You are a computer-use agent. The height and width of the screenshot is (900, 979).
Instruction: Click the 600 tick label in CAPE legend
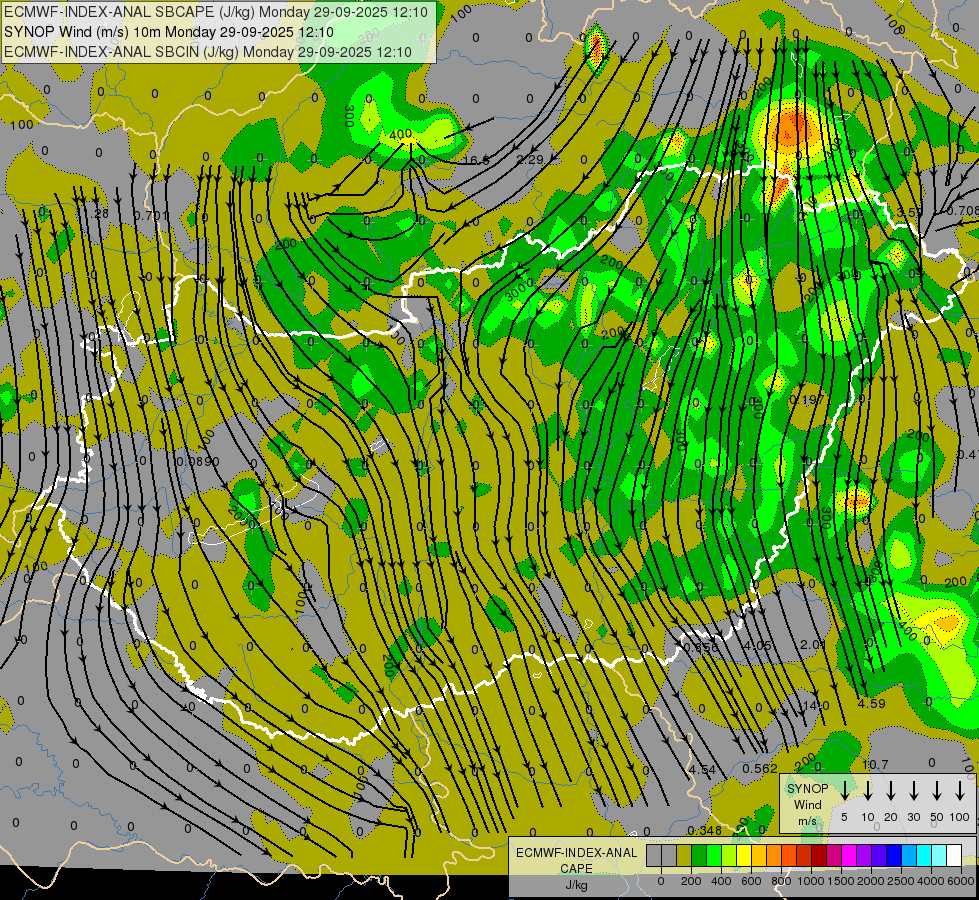coord(751,881)
